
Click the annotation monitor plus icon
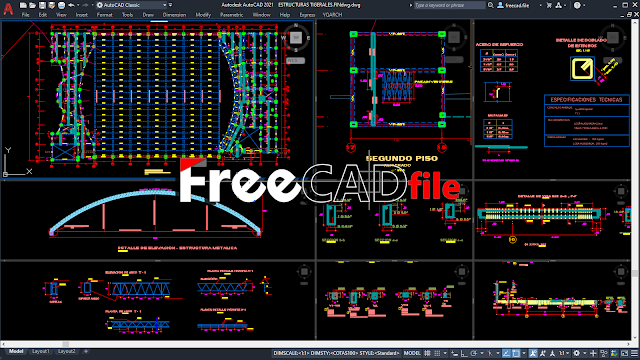[x=593, y=353]
